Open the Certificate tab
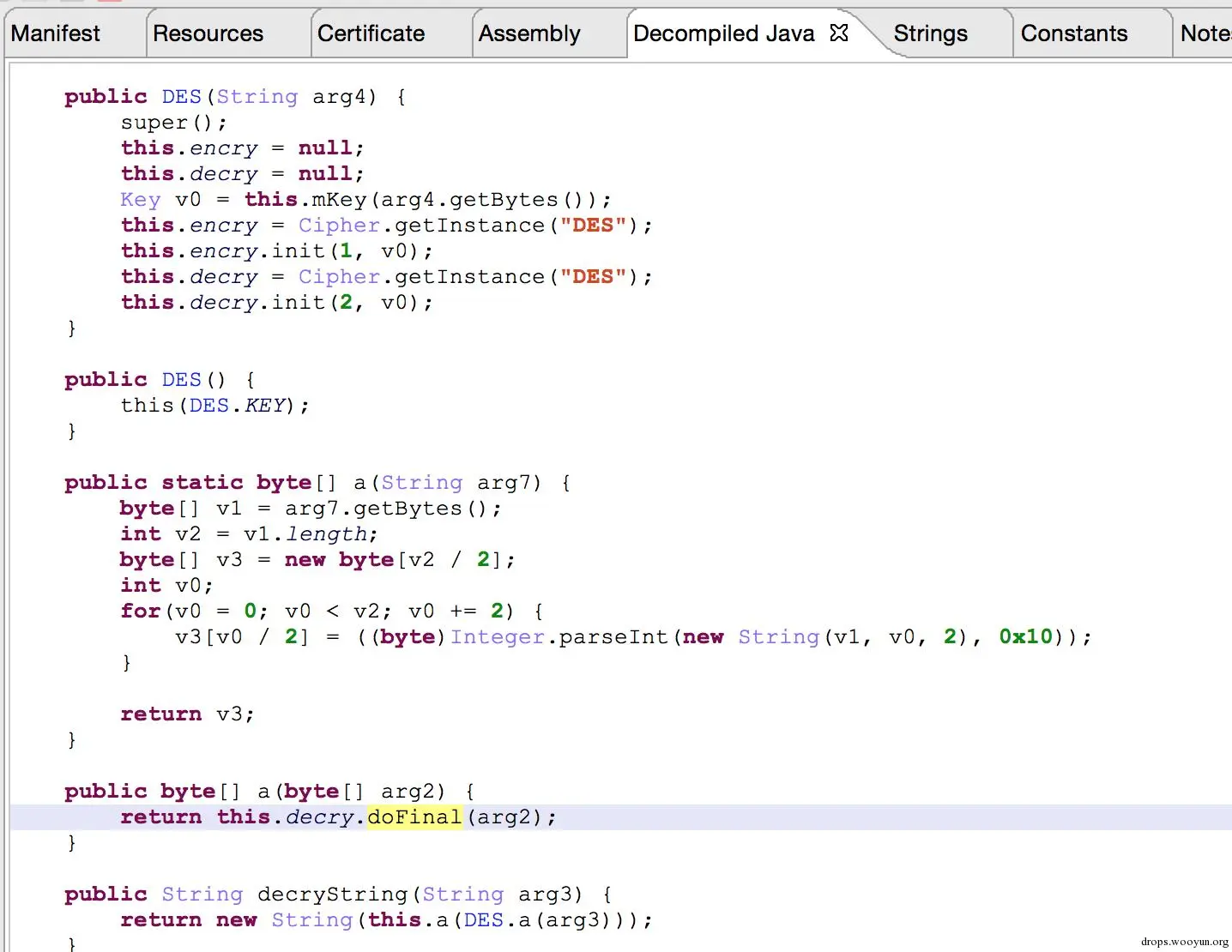This screenshot has width=1232, height=952. (371, 33)
